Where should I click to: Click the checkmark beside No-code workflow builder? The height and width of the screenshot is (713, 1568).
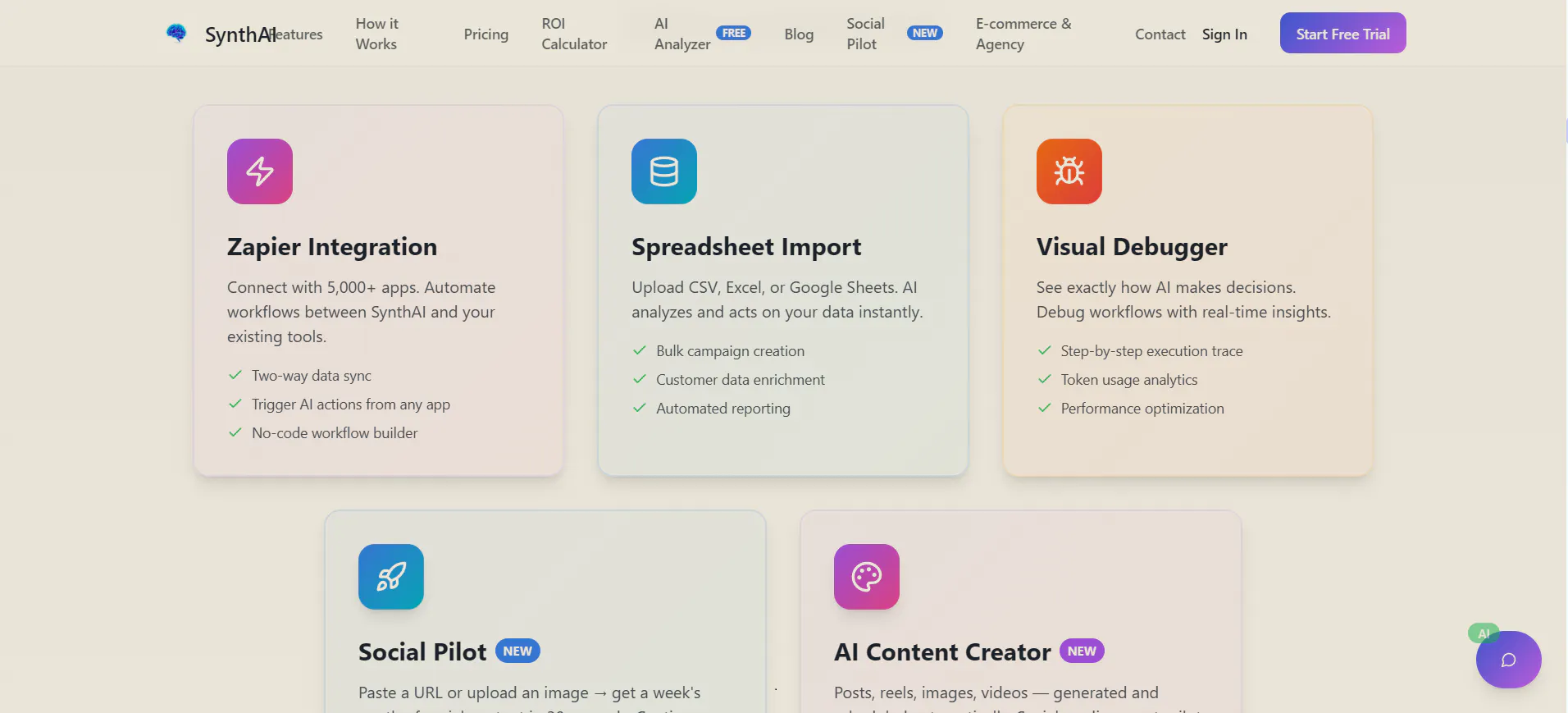coord(235,432)
